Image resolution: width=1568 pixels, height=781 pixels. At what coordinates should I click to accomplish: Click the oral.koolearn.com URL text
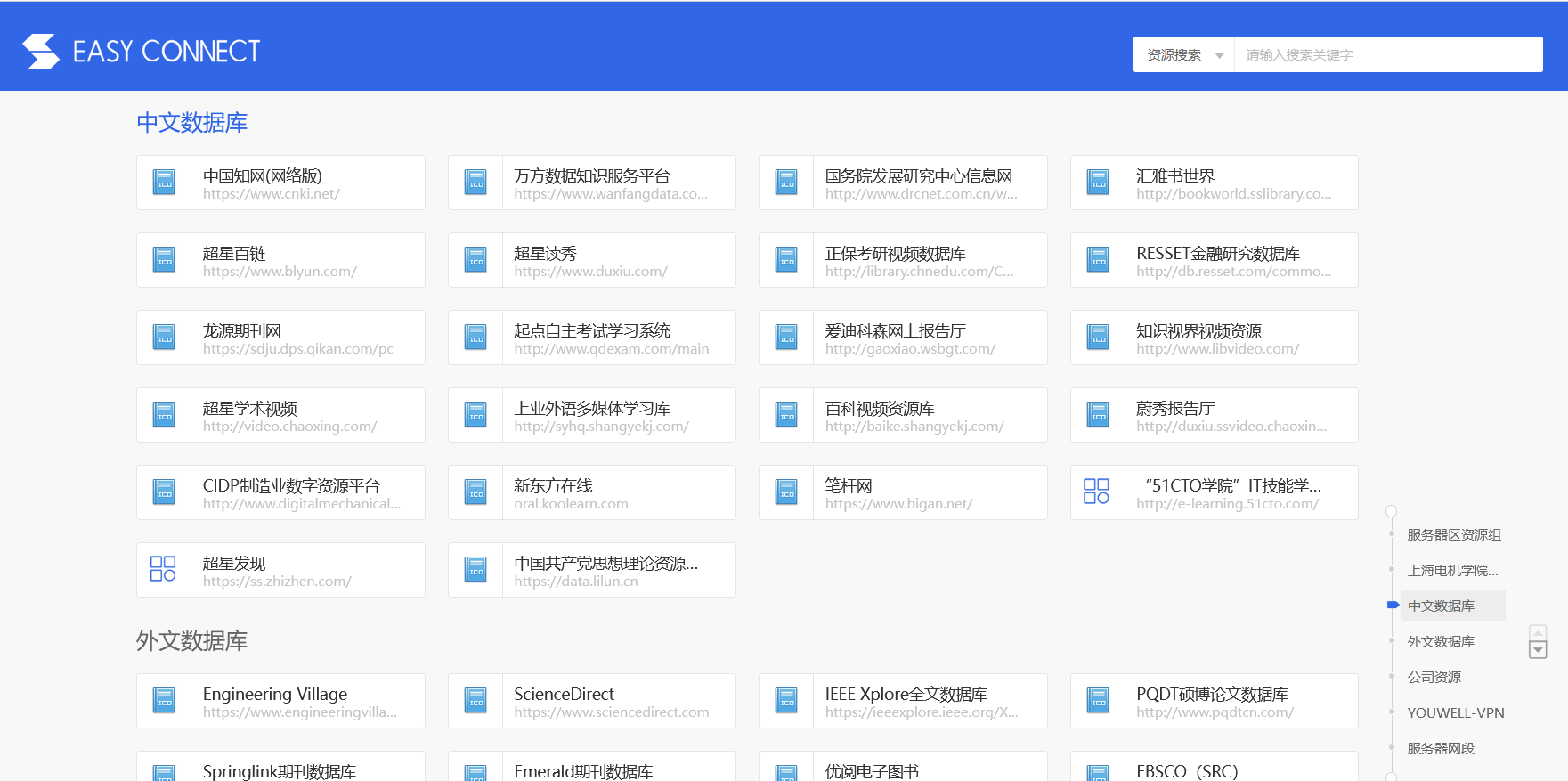(571, 504)
